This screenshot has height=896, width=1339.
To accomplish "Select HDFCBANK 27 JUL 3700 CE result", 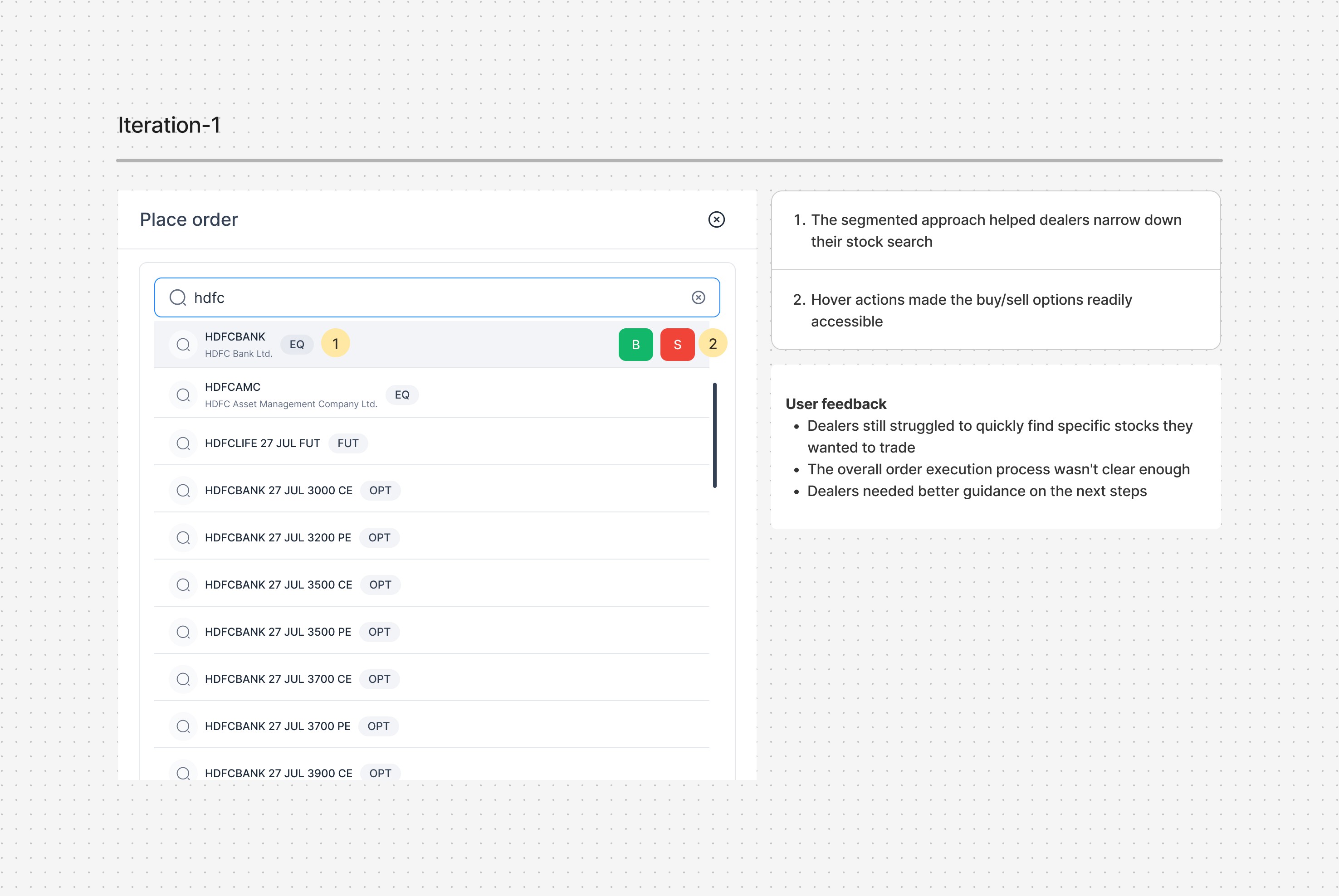I will point(278,679).
